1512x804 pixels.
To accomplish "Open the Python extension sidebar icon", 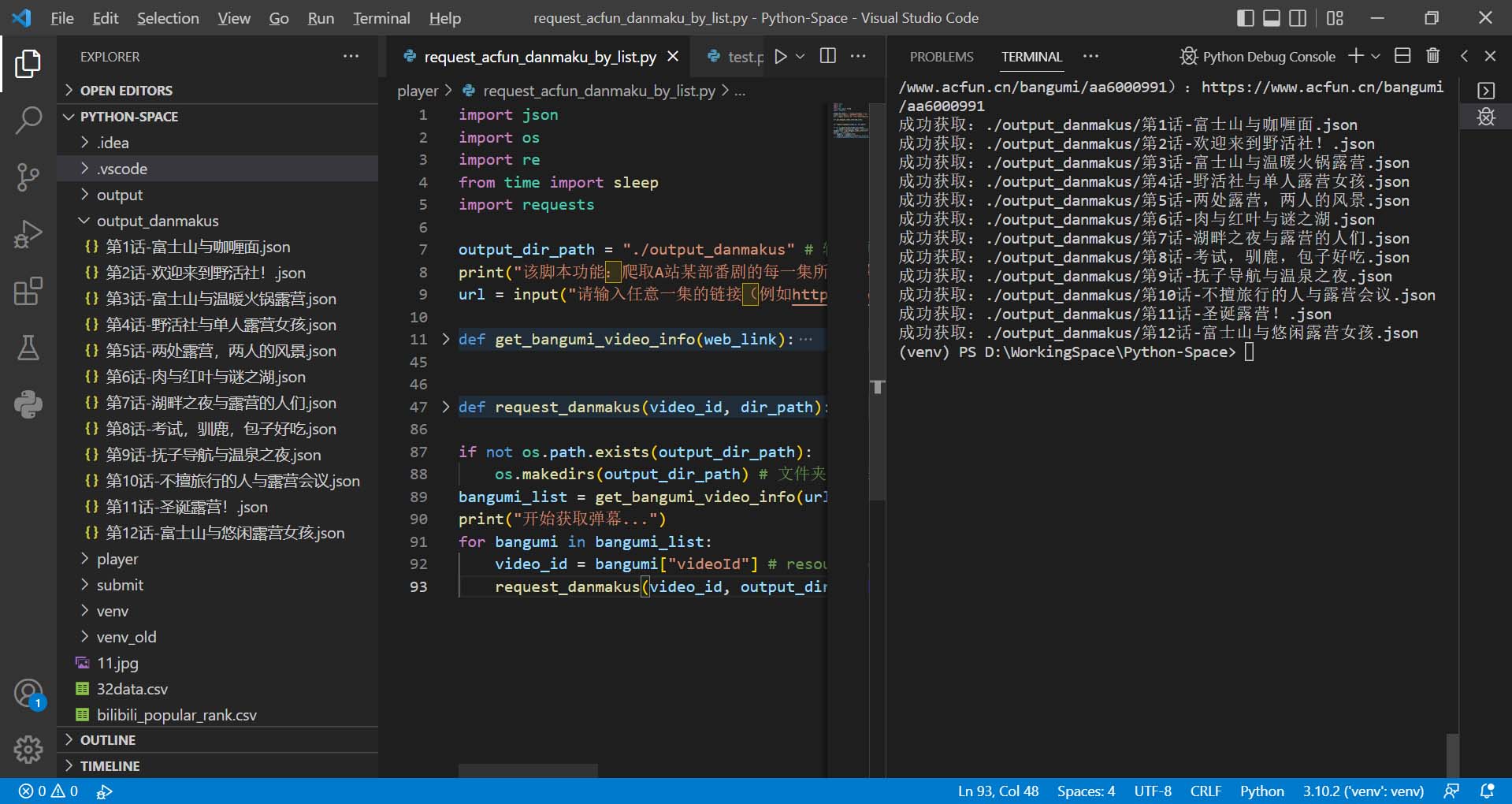I will coord(28,404).
